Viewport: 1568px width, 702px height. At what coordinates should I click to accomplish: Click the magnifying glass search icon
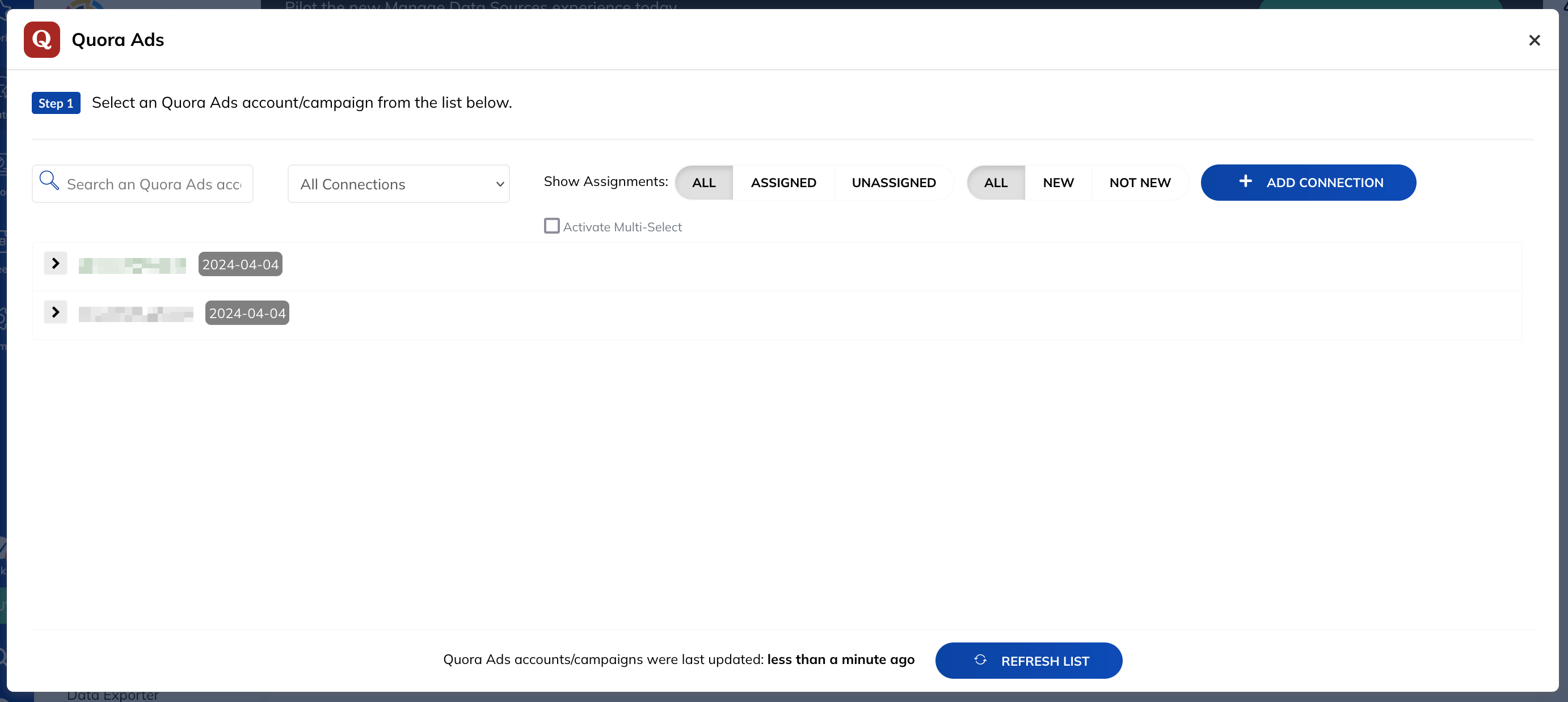pos(49,181)
